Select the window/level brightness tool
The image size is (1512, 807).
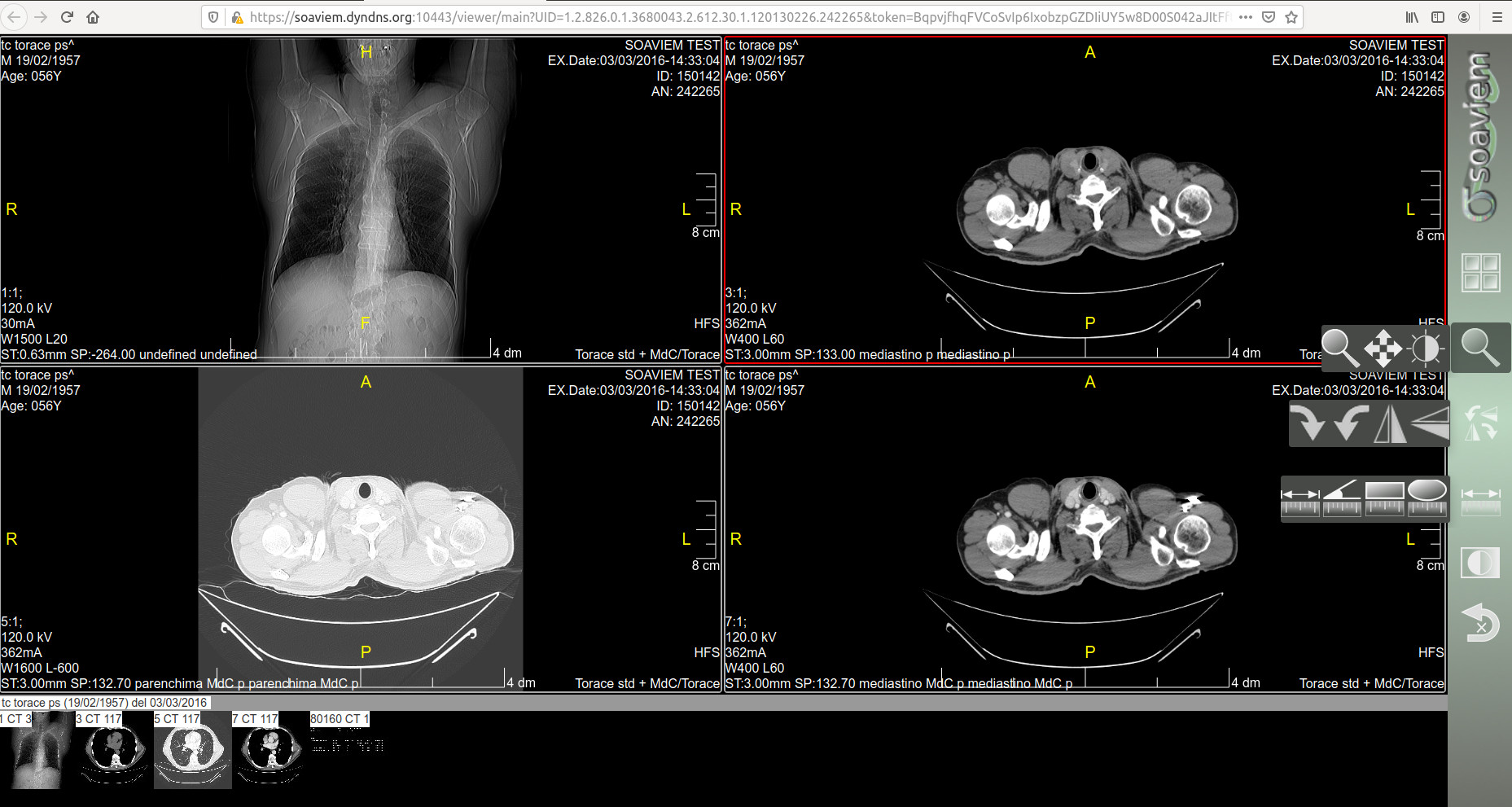pos(1426,349)
